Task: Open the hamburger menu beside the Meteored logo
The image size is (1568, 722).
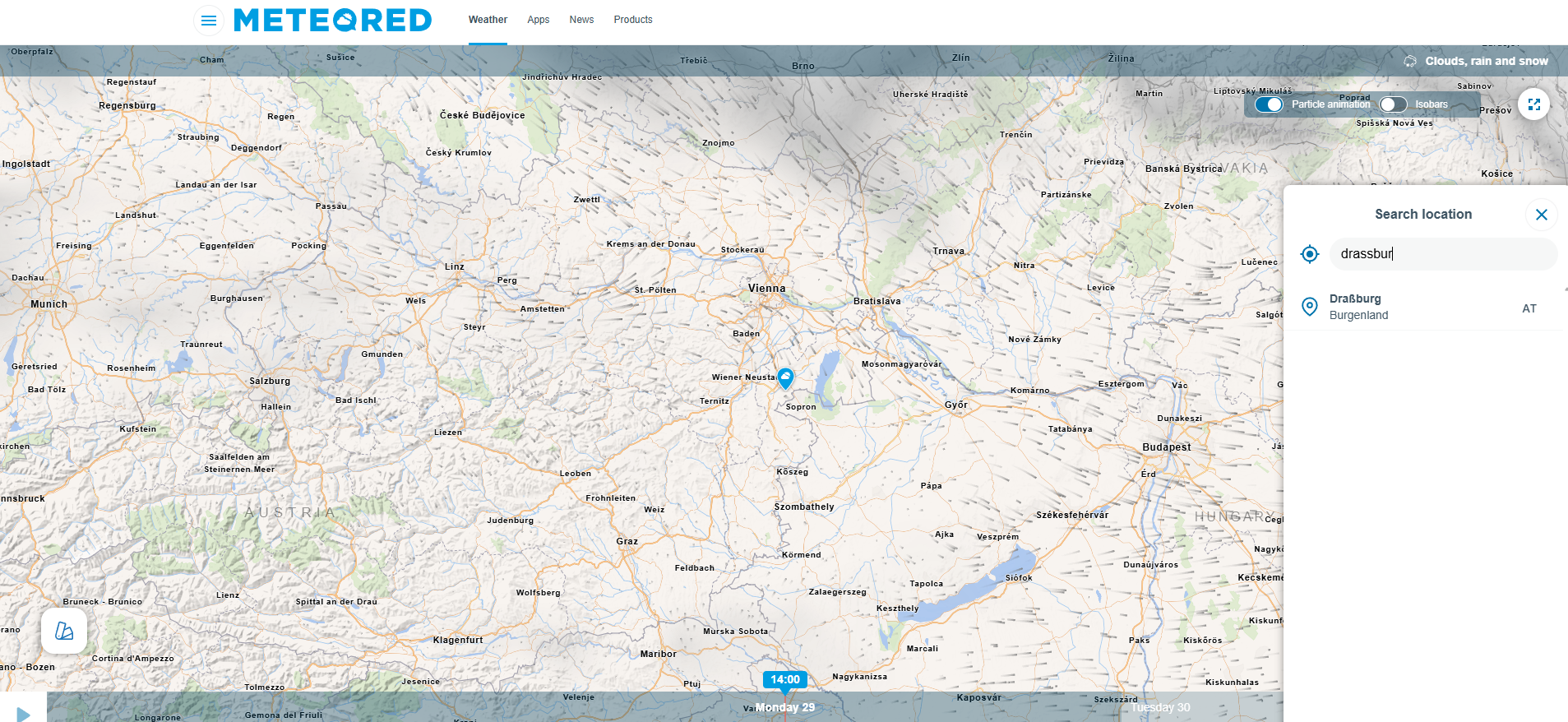Action: (x=209, y=21)
